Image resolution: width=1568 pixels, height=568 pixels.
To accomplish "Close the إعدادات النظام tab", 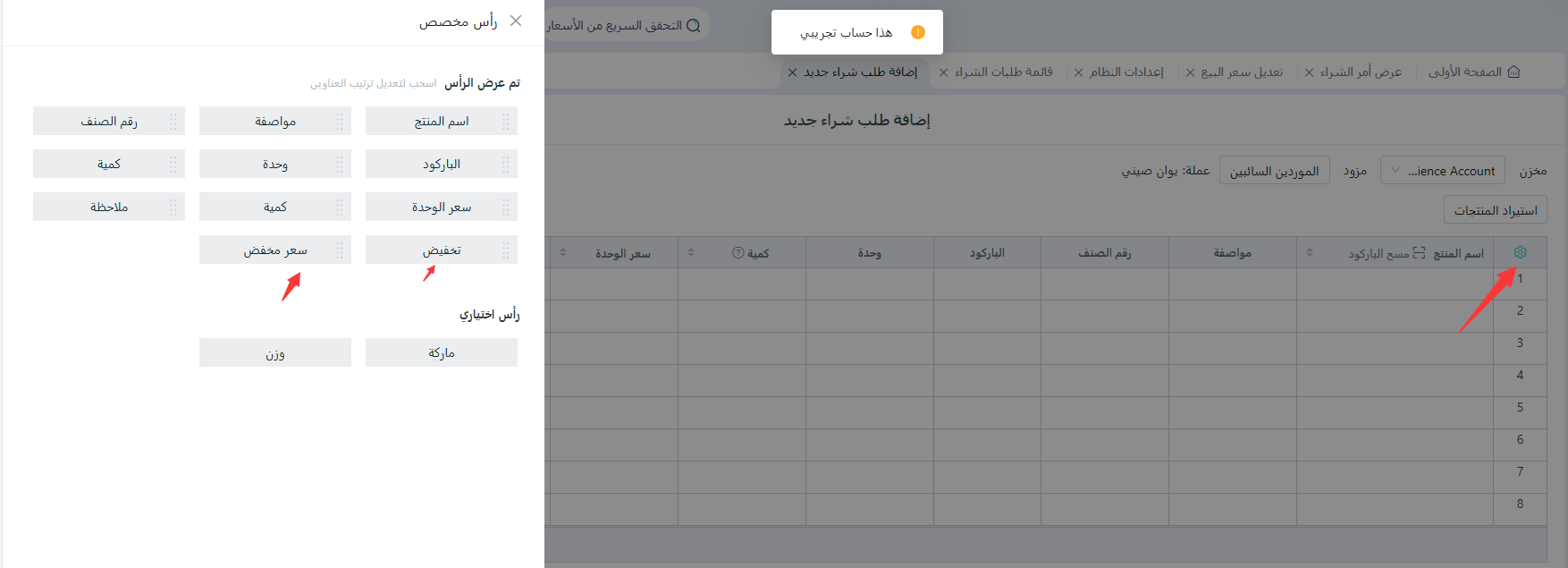I will coord(1079,72).
